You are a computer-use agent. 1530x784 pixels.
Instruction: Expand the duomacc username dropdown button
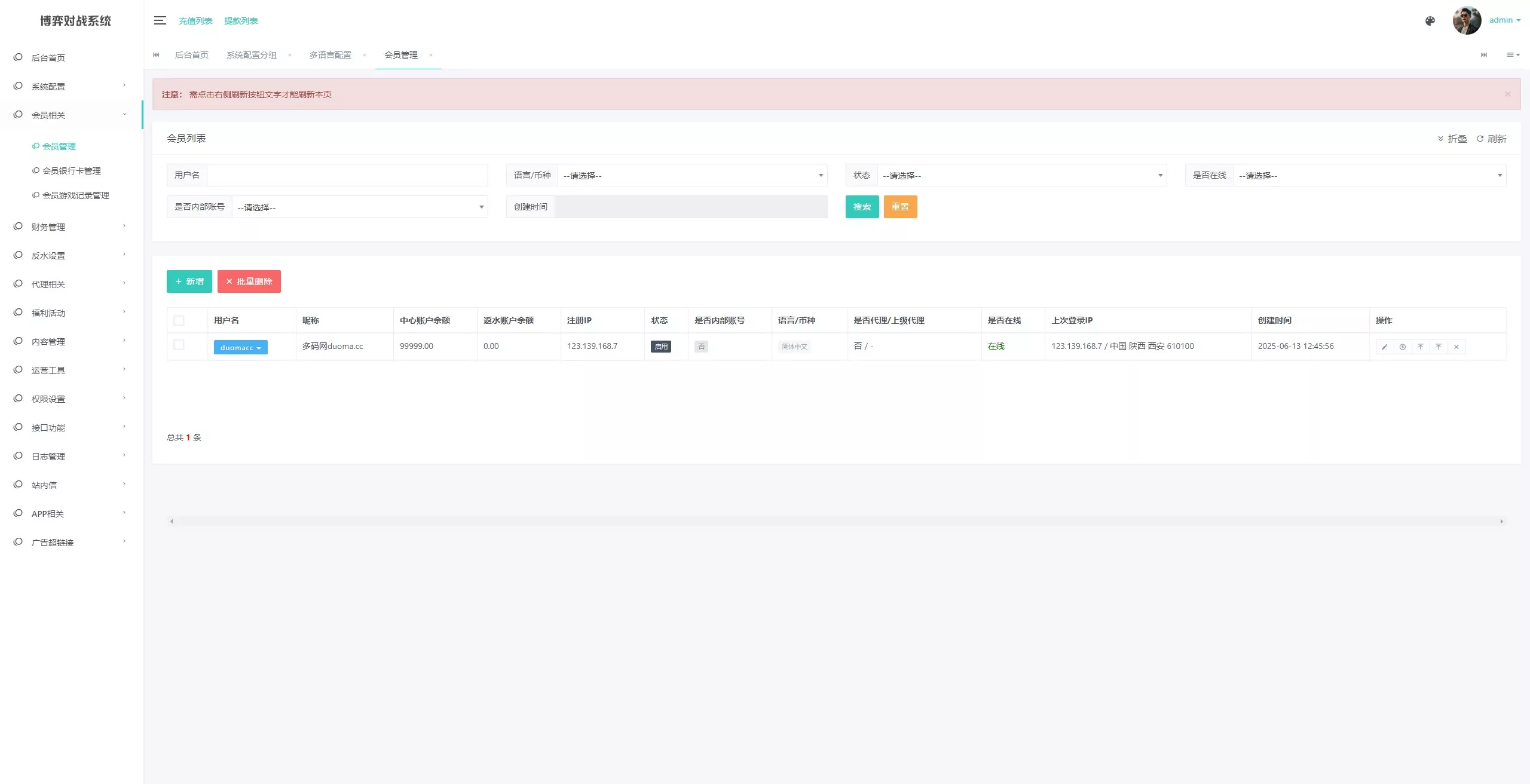coord(241,347)
